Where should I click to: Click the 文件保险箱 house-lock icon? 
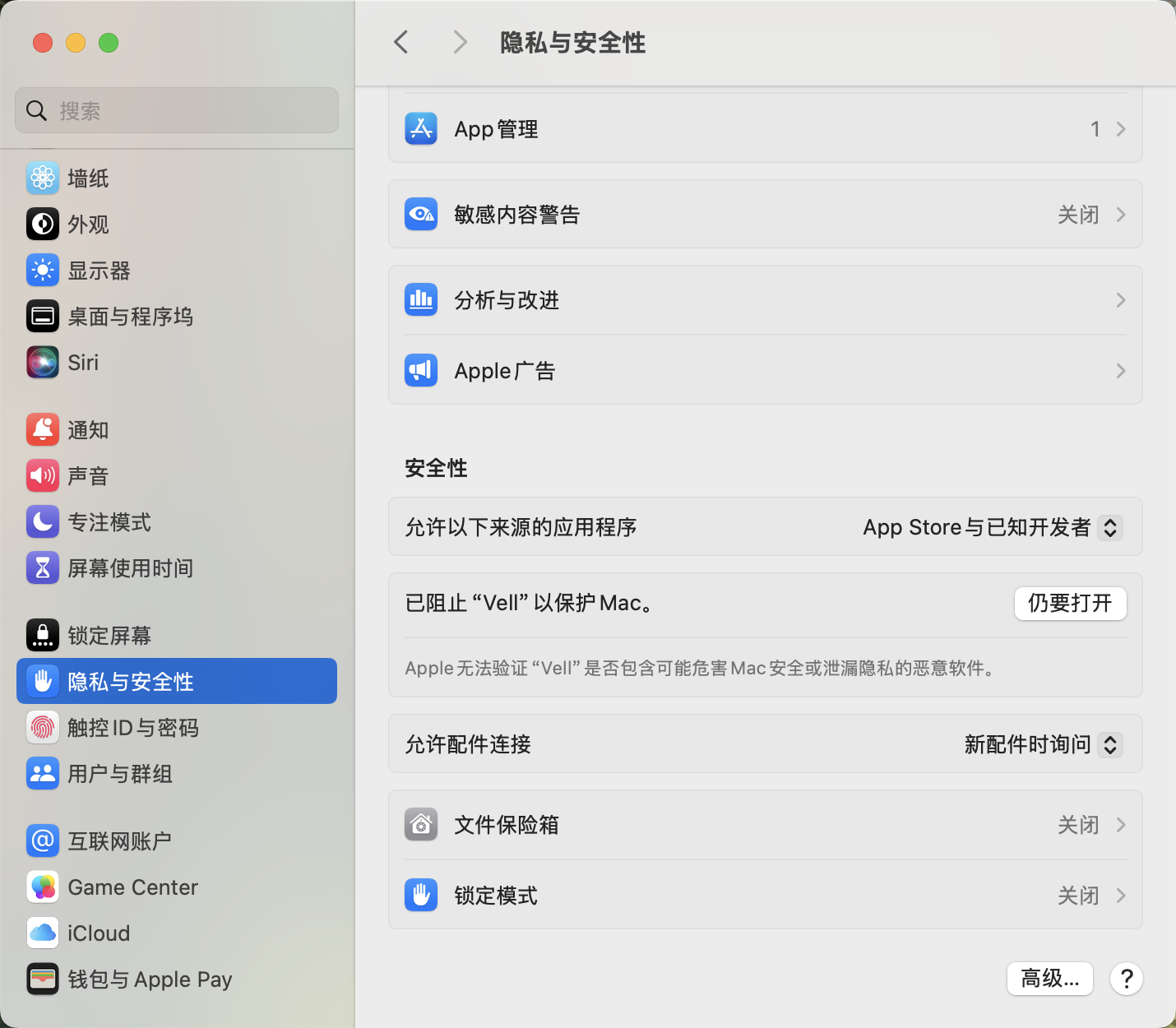pos(421,825)
